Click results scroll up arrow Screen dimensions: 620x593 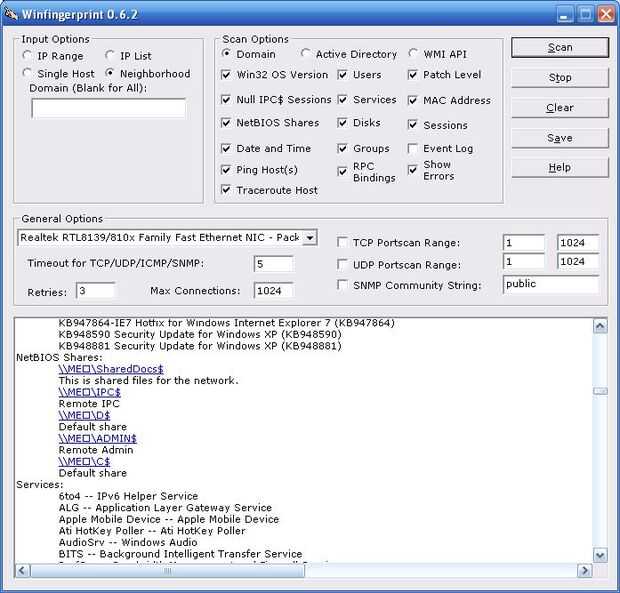[600, 326]
